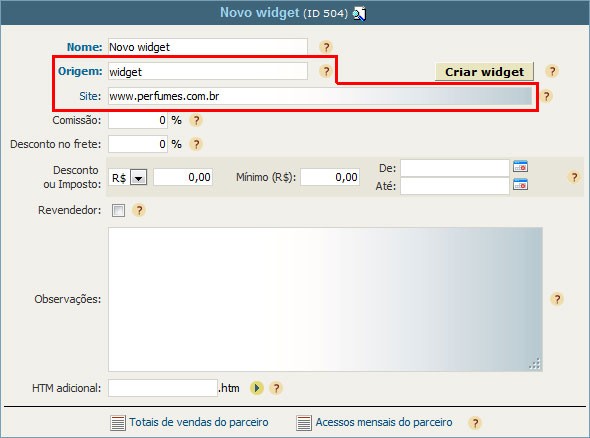Click the HTM adicional input field
590x438 pixels.
pyautogui.click(x=163, y=388)
